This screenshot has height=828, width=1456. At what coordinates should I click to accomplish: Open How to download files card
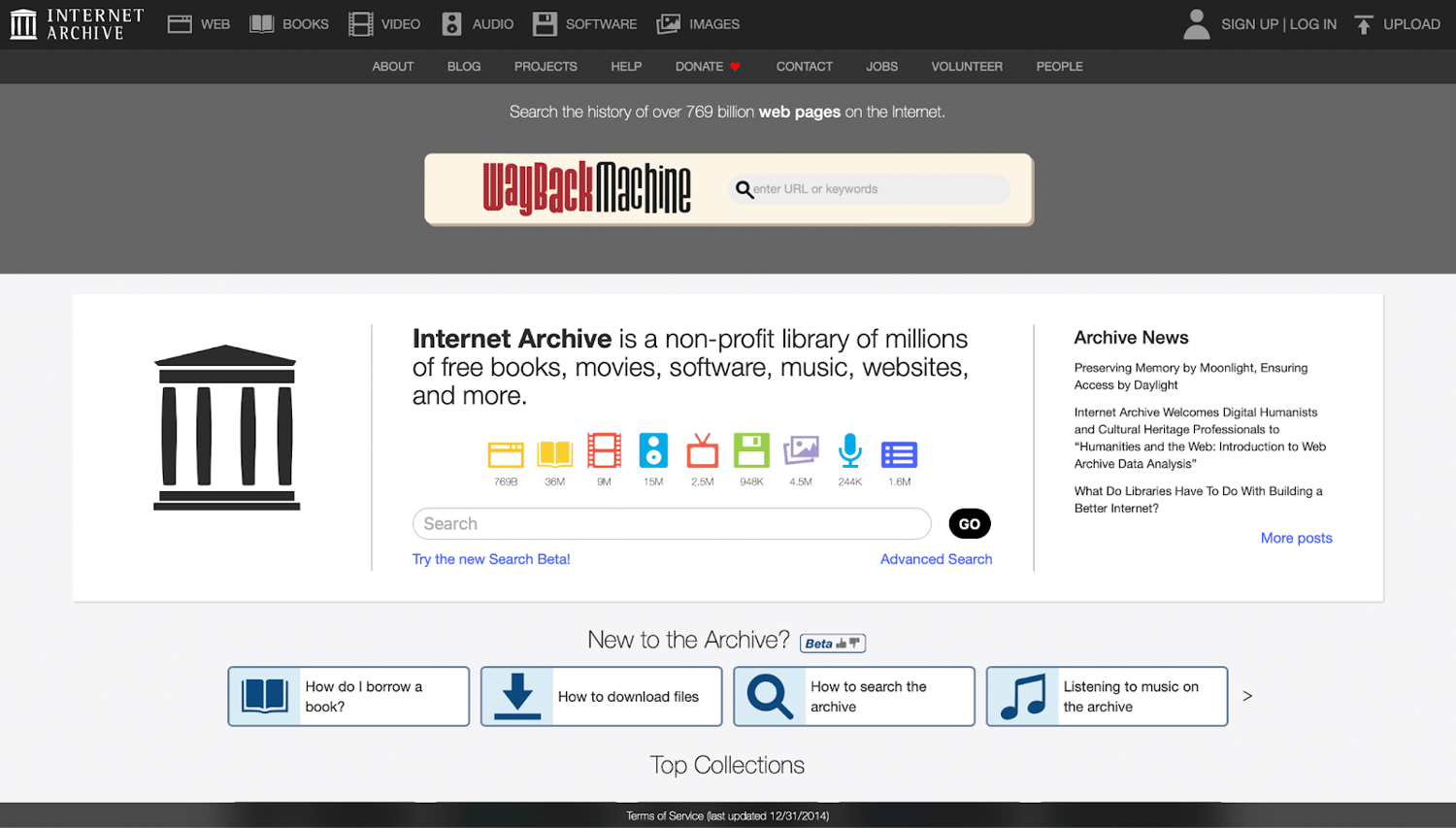601,696
